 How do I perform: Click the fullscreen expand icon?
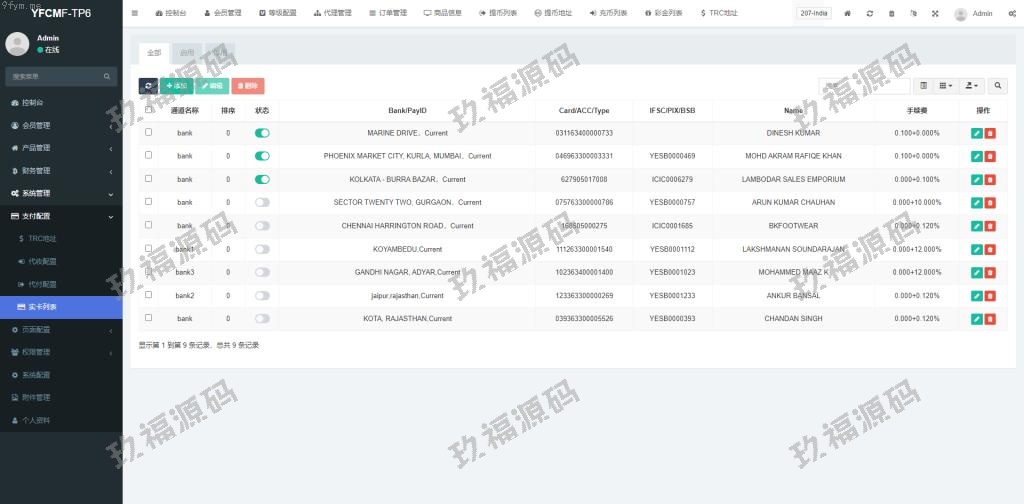(935, 14)
